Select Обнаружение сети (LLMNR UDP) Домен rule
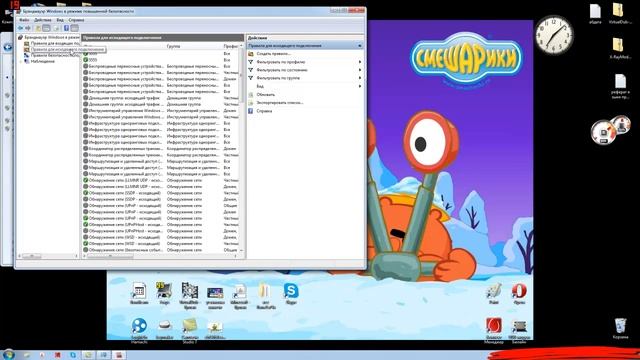640x360 pixels. [160, 187]
